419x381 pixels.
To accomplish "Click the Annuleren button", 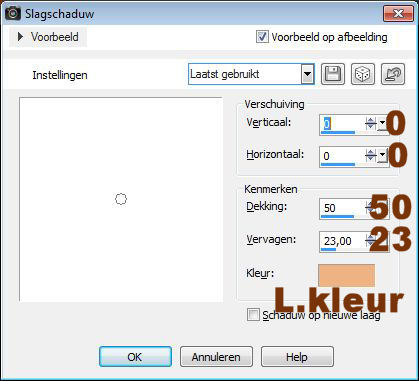I will pos(216,357).
